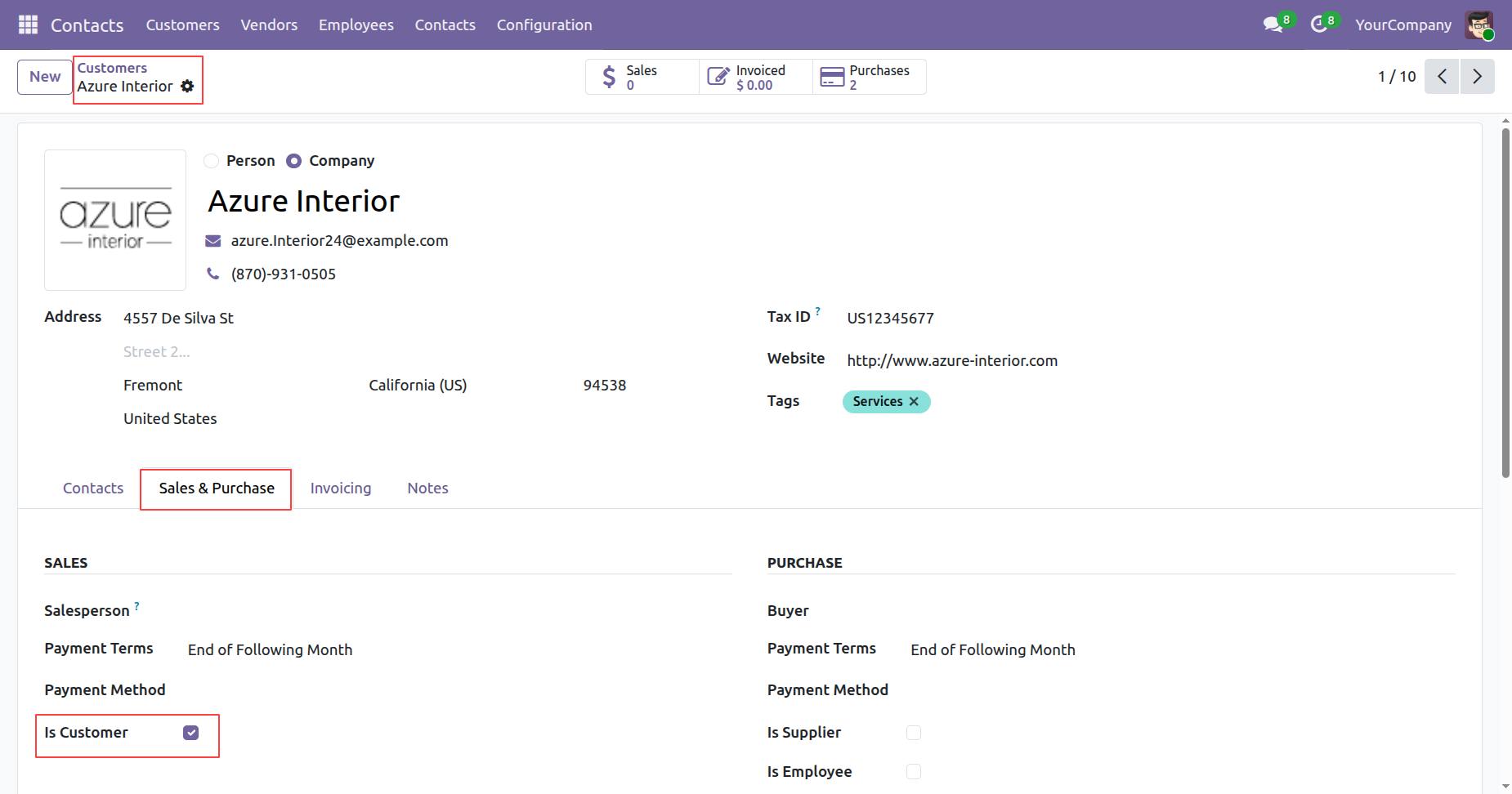Screen dimensions: 1512x794
Task: Open the user avatar menu
Action: point(1479,25)
